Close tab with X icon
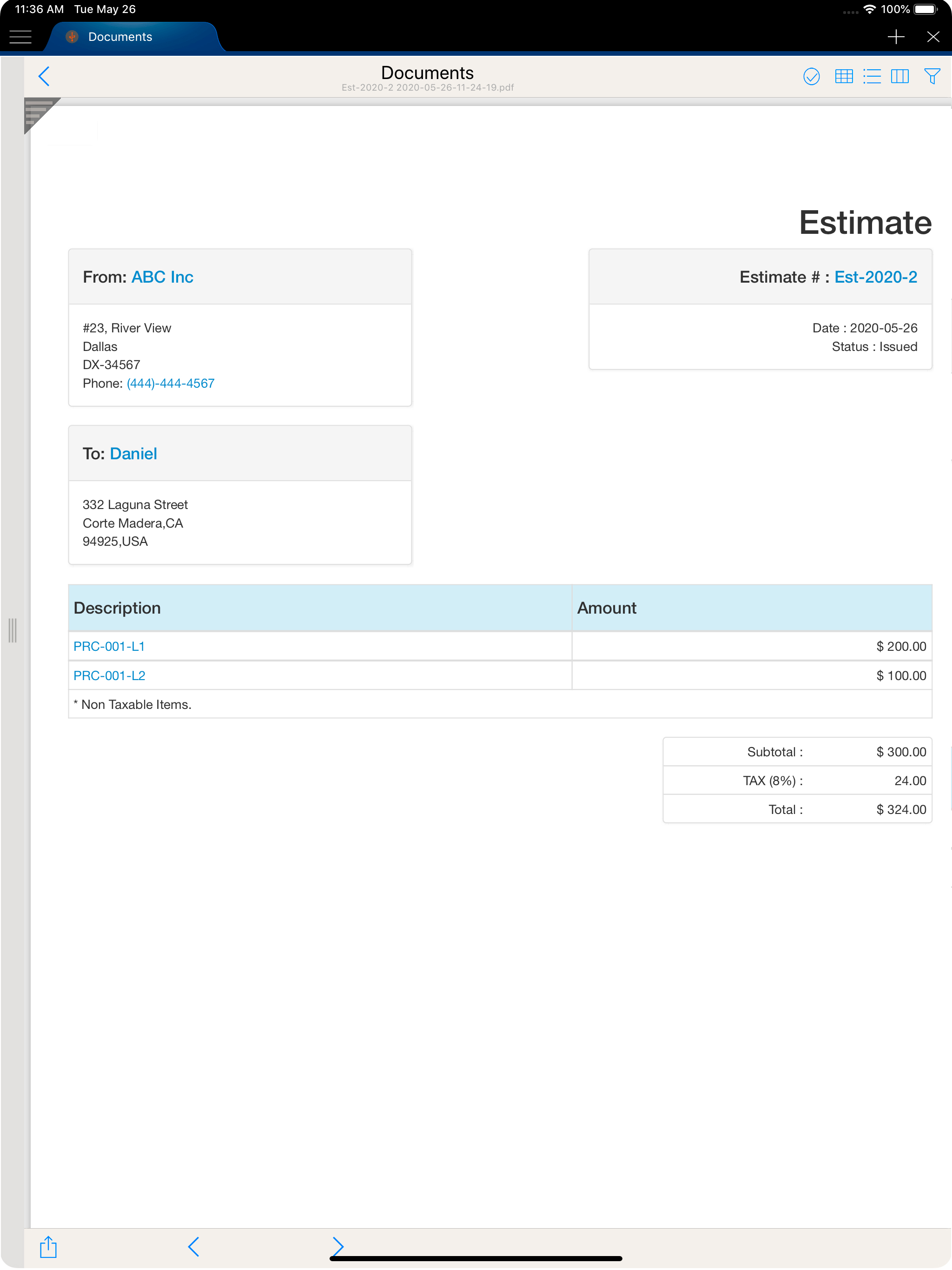 pos(933,37)
